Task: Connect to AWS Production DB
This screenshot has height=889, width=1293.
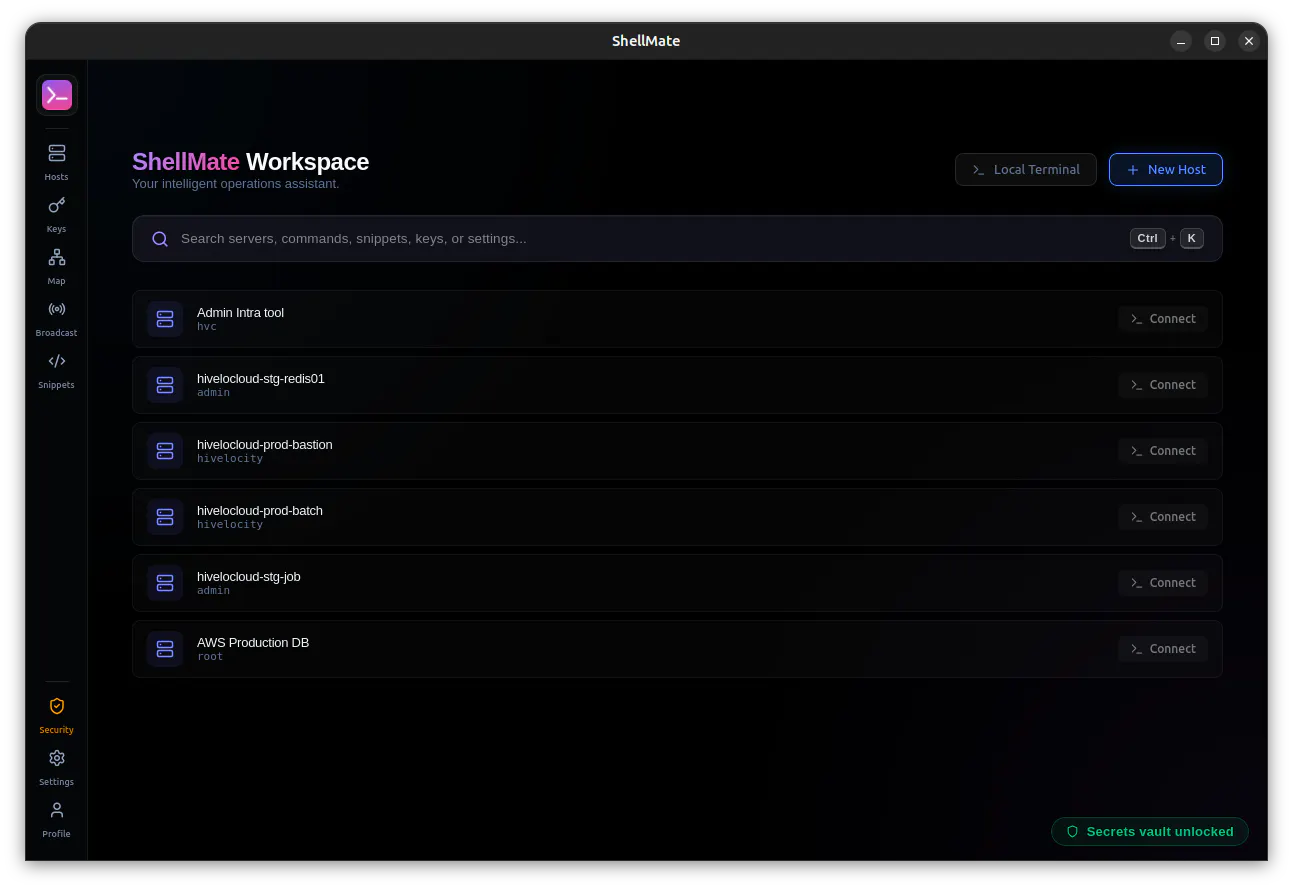Action: pos(1163,649)
